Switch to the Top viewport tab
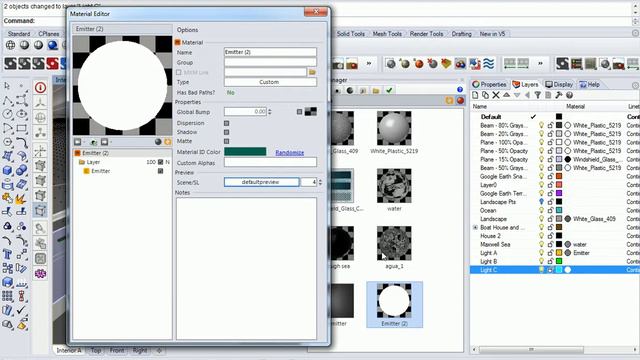640x360 pixels. 96,350
